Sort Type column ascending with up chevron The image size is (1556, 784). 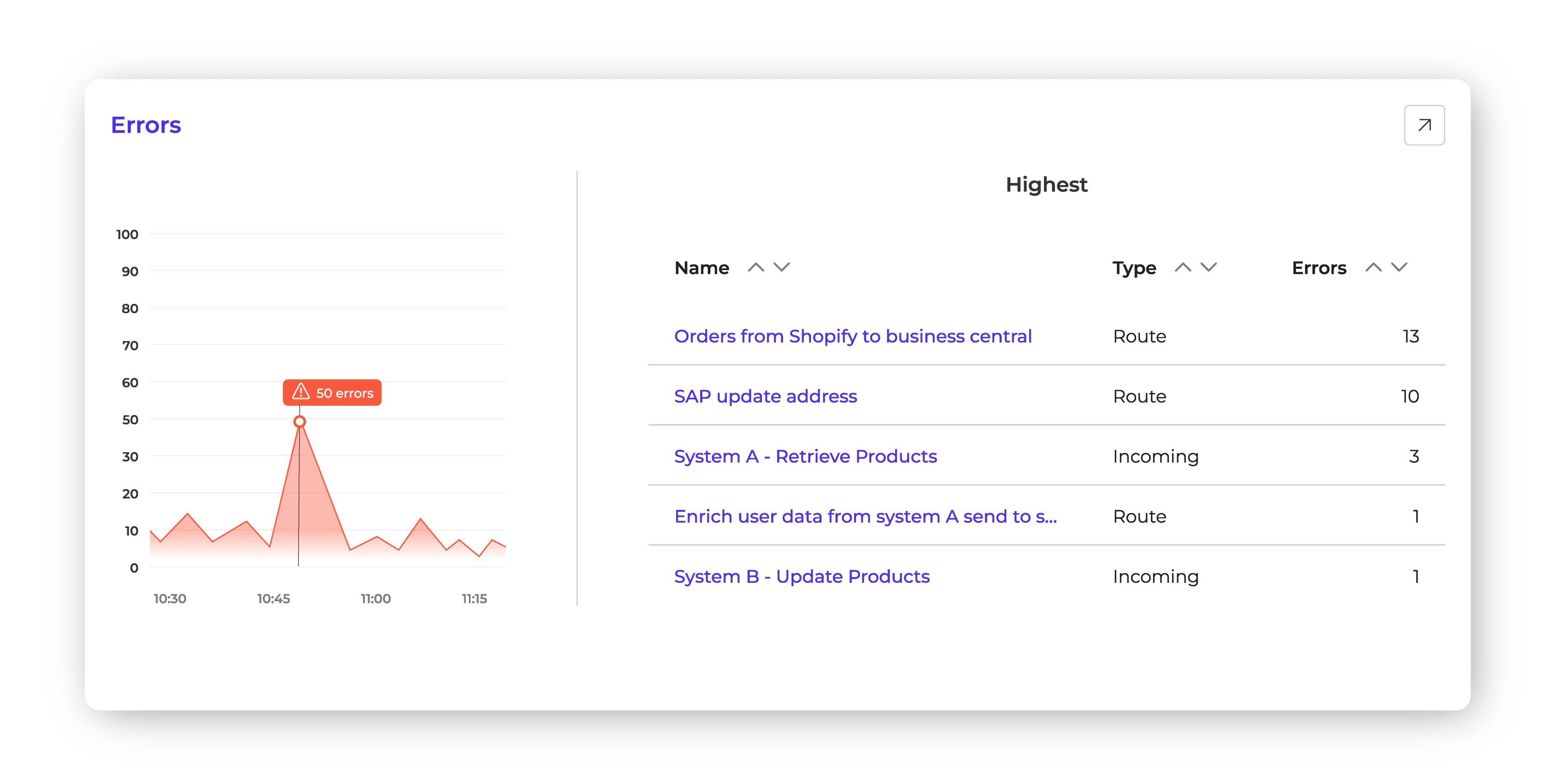click(1183, 268)
